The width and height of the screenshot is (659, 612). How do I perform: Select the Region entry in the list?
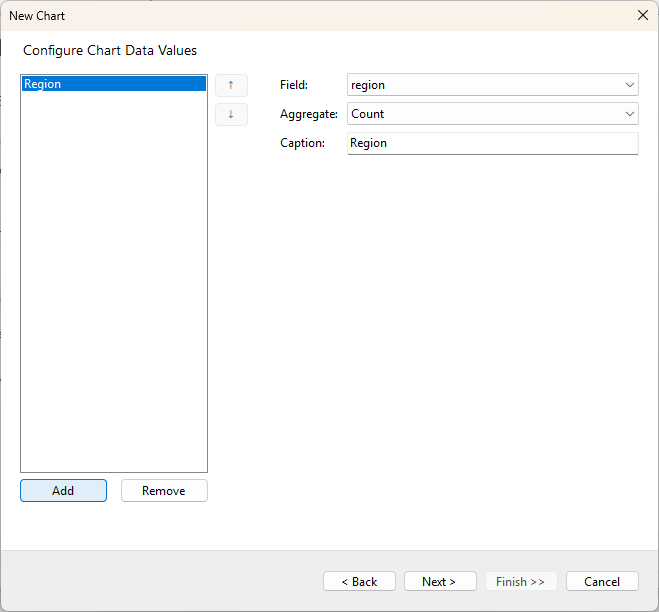pyautogui.click(x=113, y=84)
